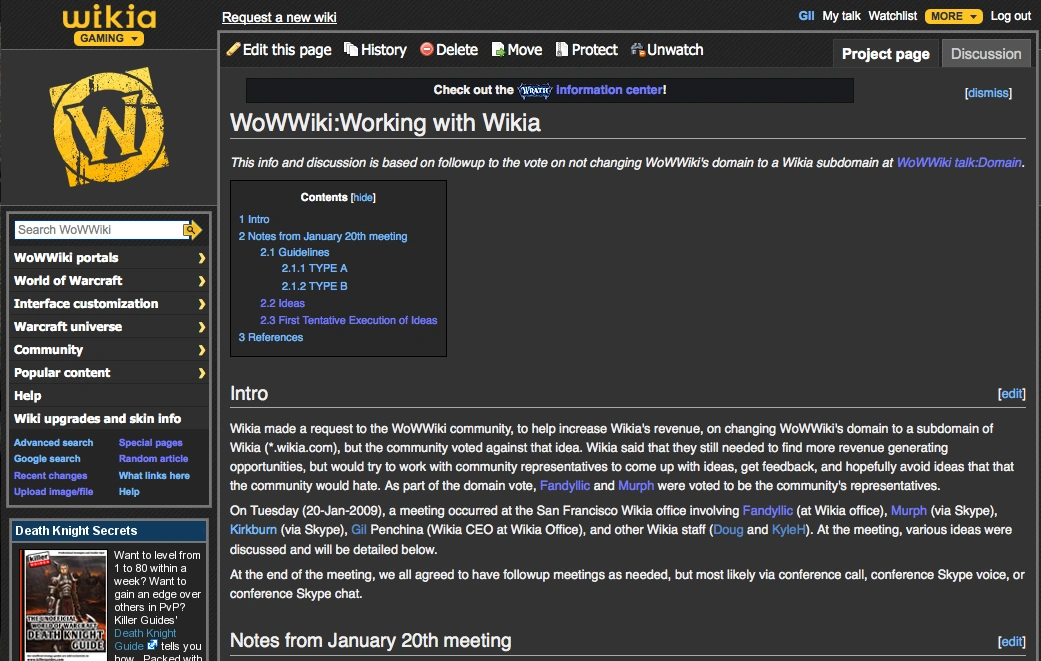The image size is (1041, 661).
Task: Click the Wikia logo at top left
Action: pos(110,17)
